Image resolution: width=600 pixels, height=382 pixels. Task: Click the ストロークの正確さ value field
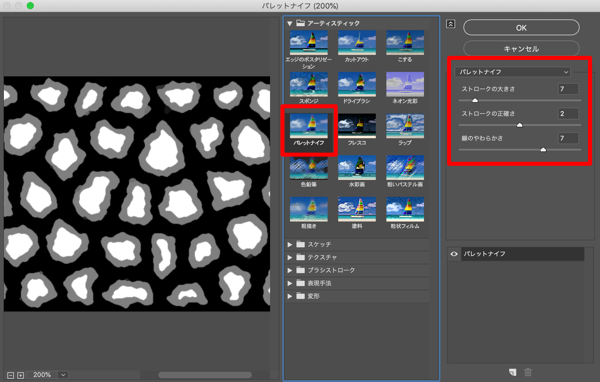(x=568, y=113)
